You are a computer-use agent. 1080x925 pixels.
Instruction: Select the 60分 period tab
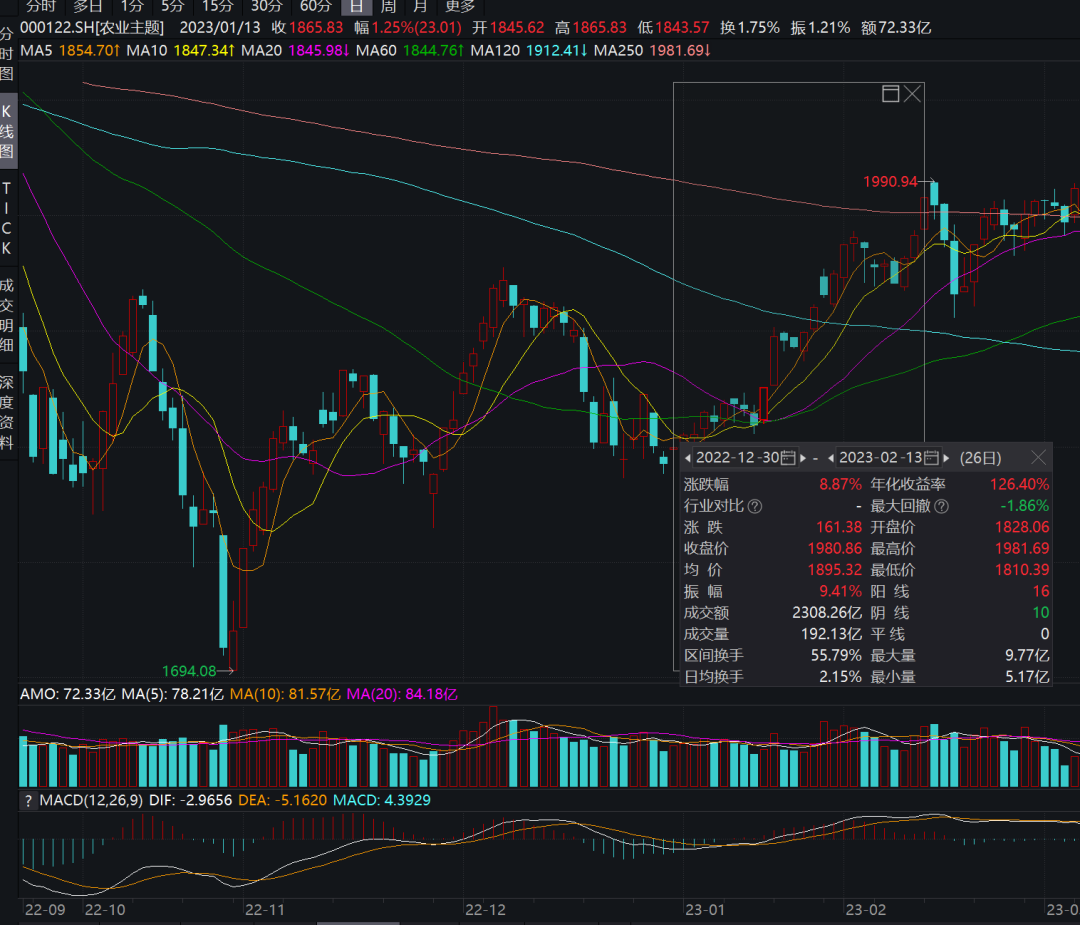(316, 7)
